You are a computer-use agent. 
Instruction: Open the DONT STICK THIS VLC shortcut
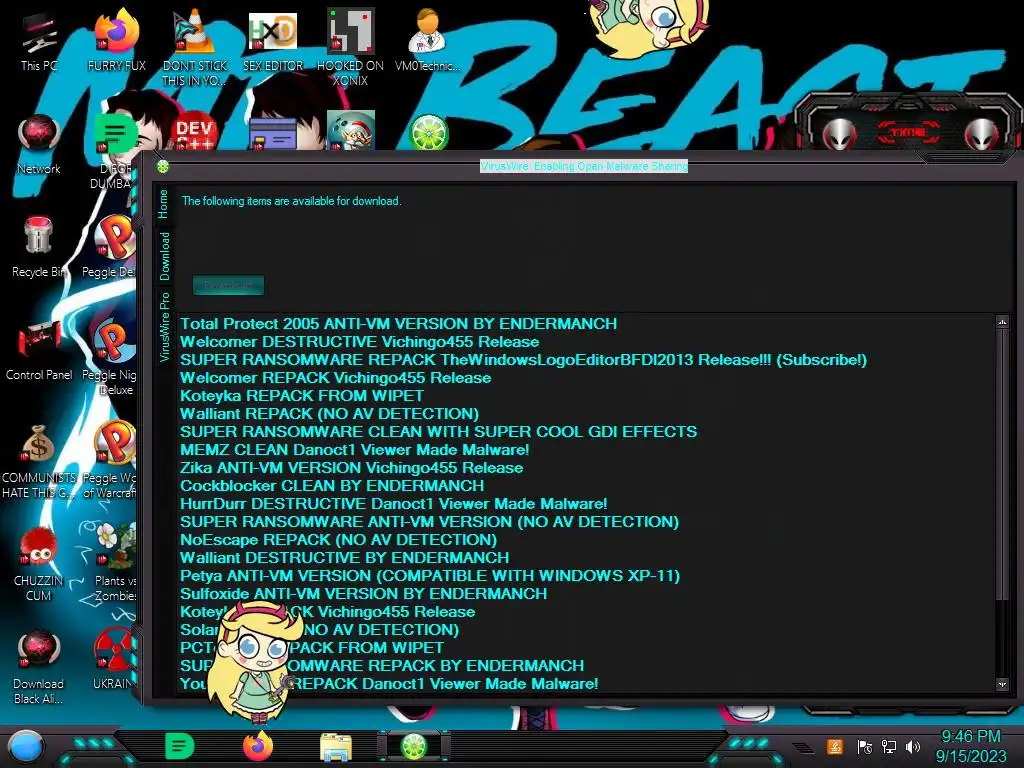pyautogui.click(x=194, y=47)
